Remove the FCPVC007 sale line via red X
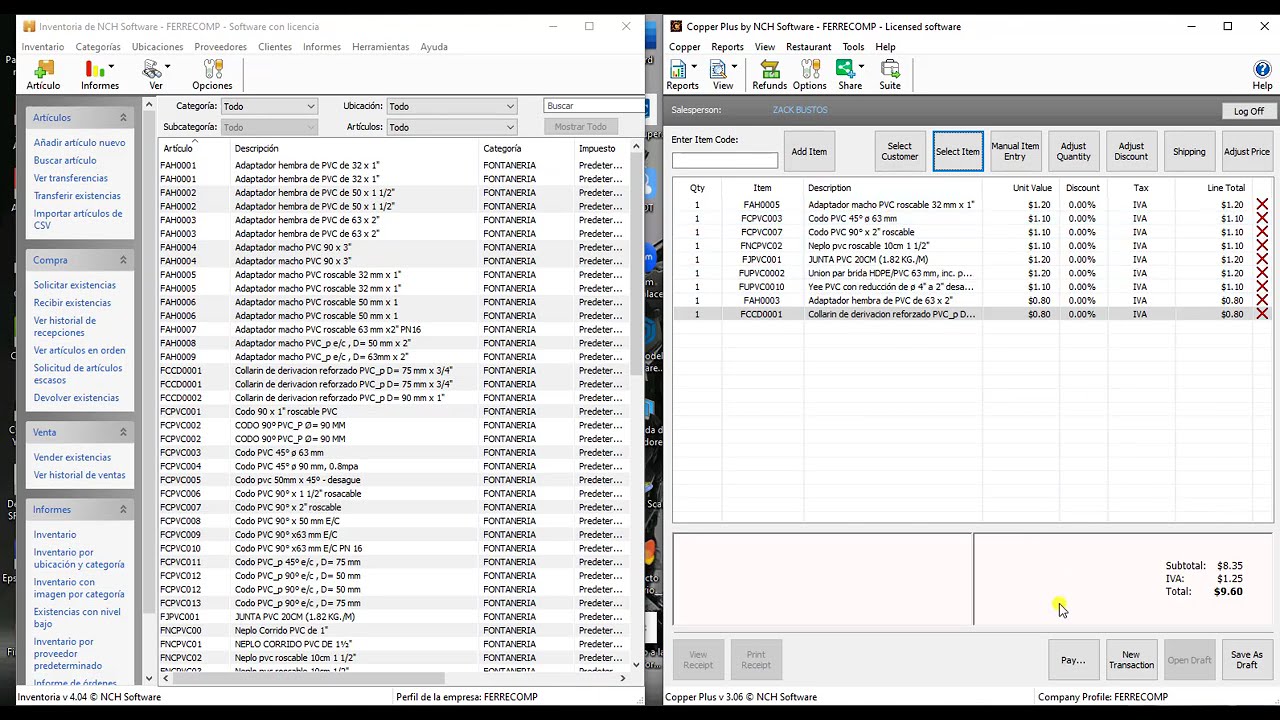1280x720 pixels. pos(1262,232)
